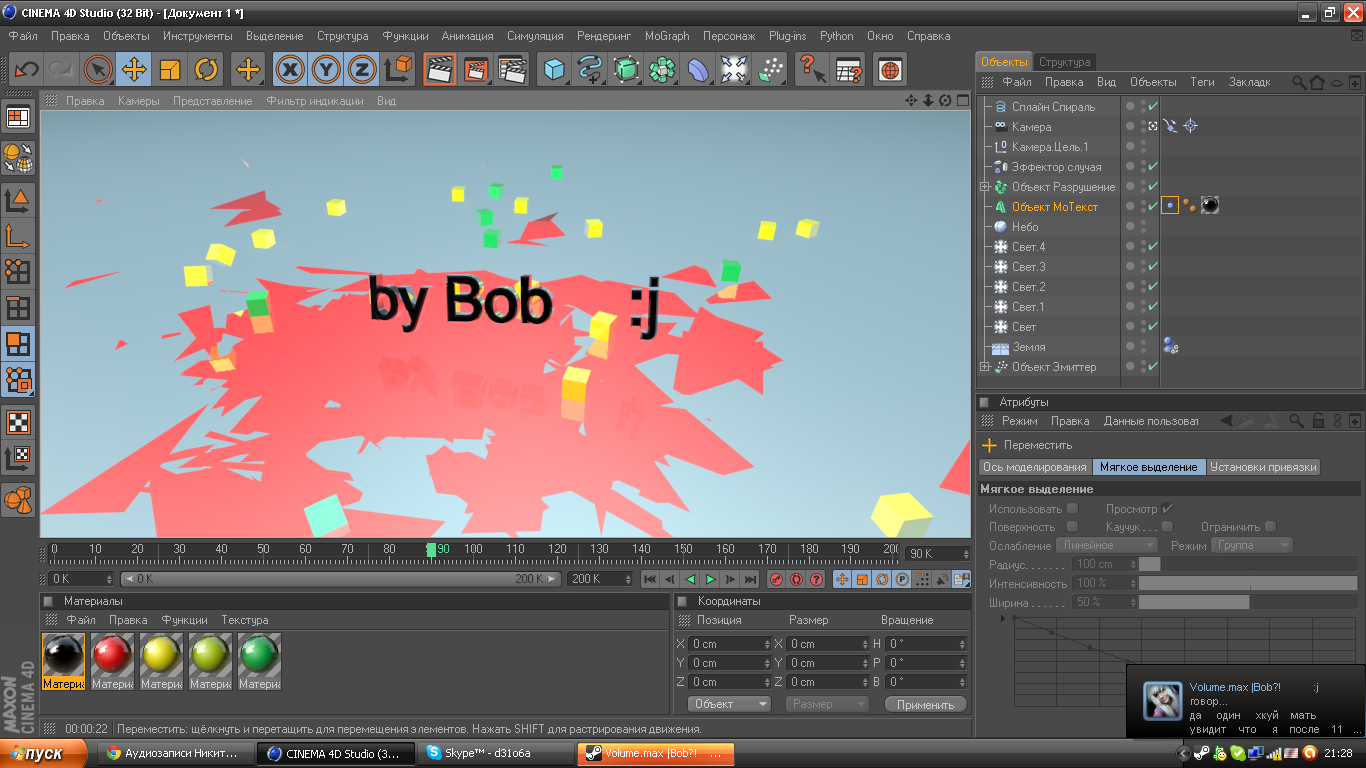
Task: Open the Ослабление dropdown
Action: pos(1107,545)
